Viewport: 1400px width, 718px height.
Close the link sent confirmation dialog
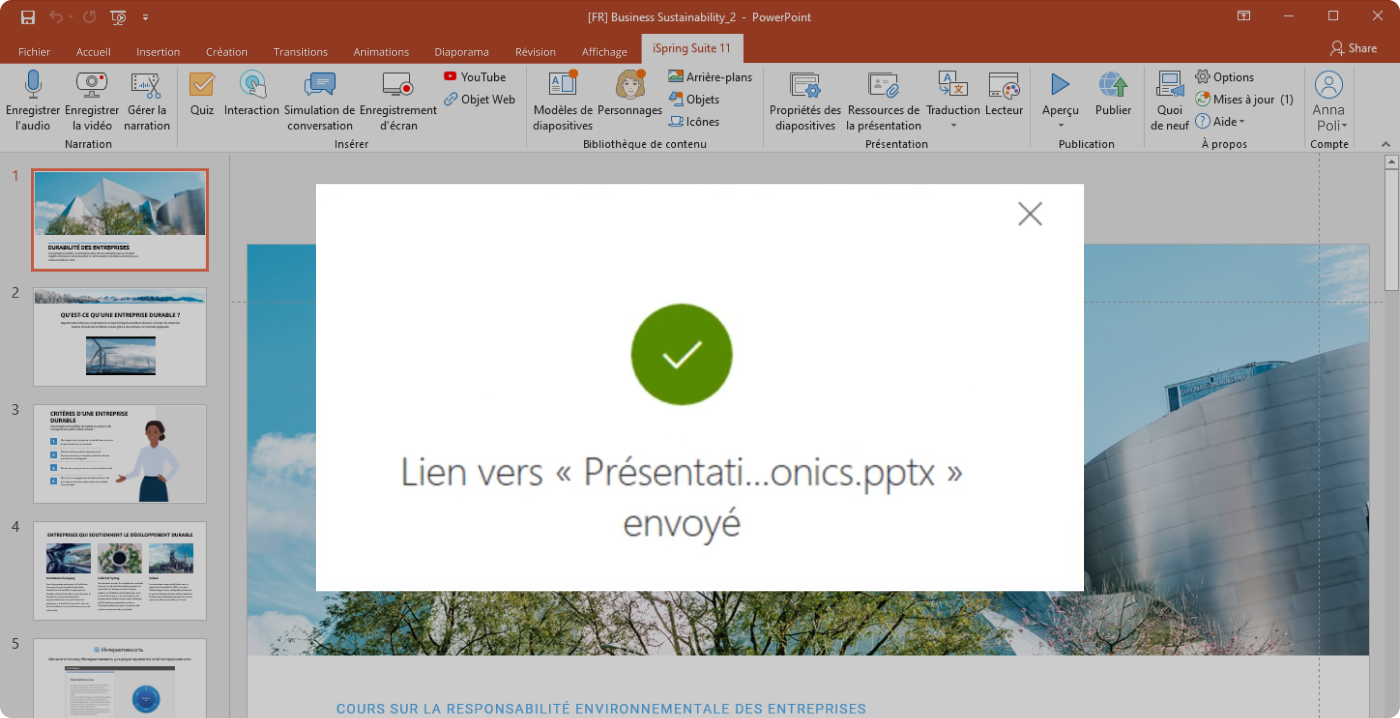pyautogui.click(x=1029, y=214)
